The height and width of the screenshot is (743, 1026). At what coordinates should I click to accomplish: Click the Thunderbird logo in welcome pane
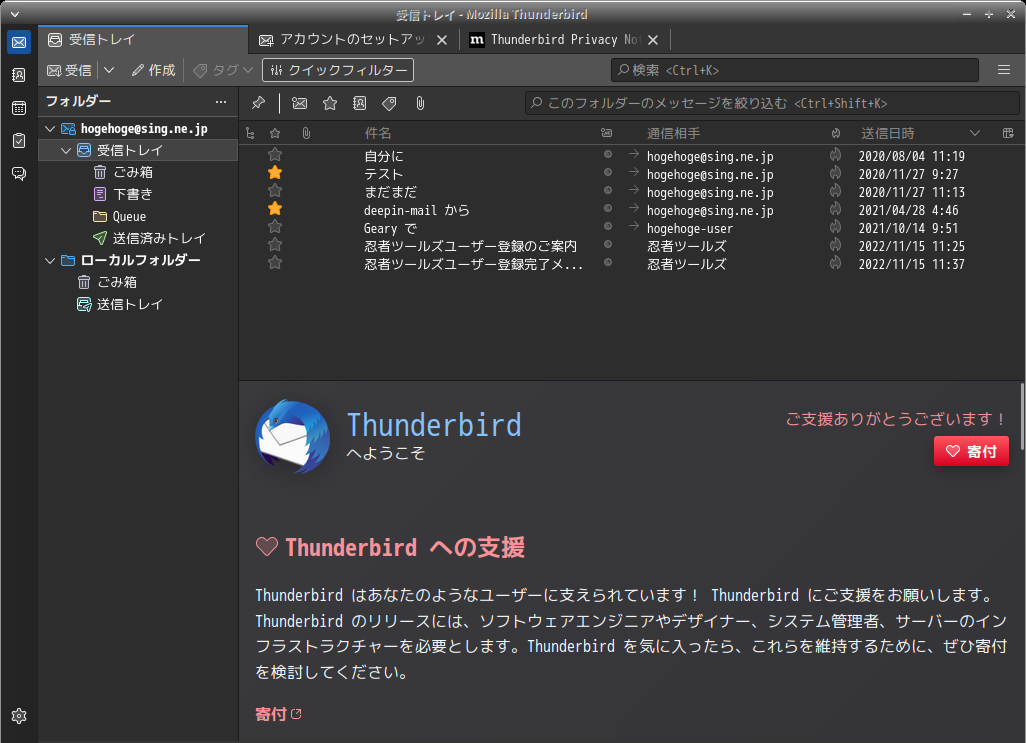tap(292, 436)
